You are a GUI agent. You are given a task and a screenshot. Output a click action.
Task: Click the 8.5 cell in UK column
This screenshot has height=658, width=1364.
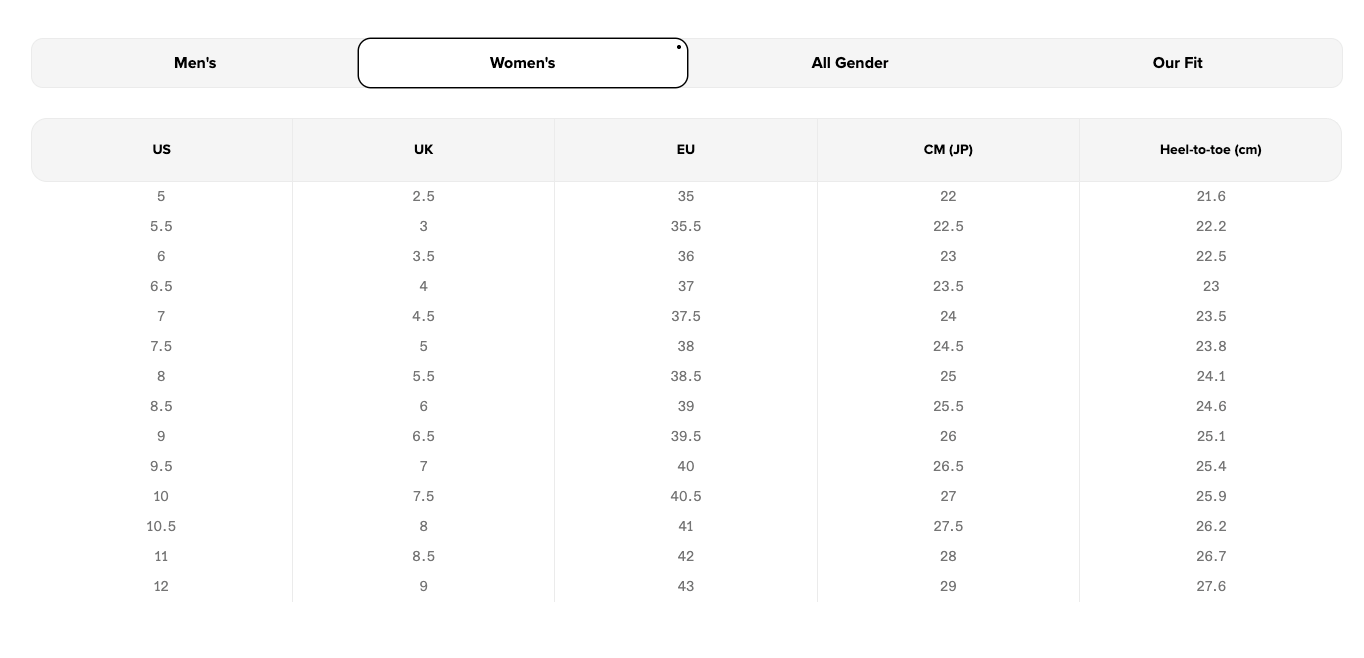coord(424,556)
